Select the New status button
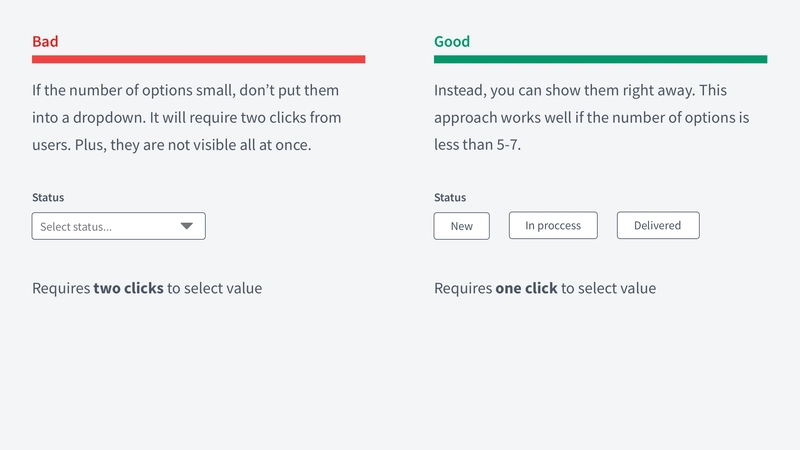The height and width of the screenshot is (450, 800). (462, 226)
